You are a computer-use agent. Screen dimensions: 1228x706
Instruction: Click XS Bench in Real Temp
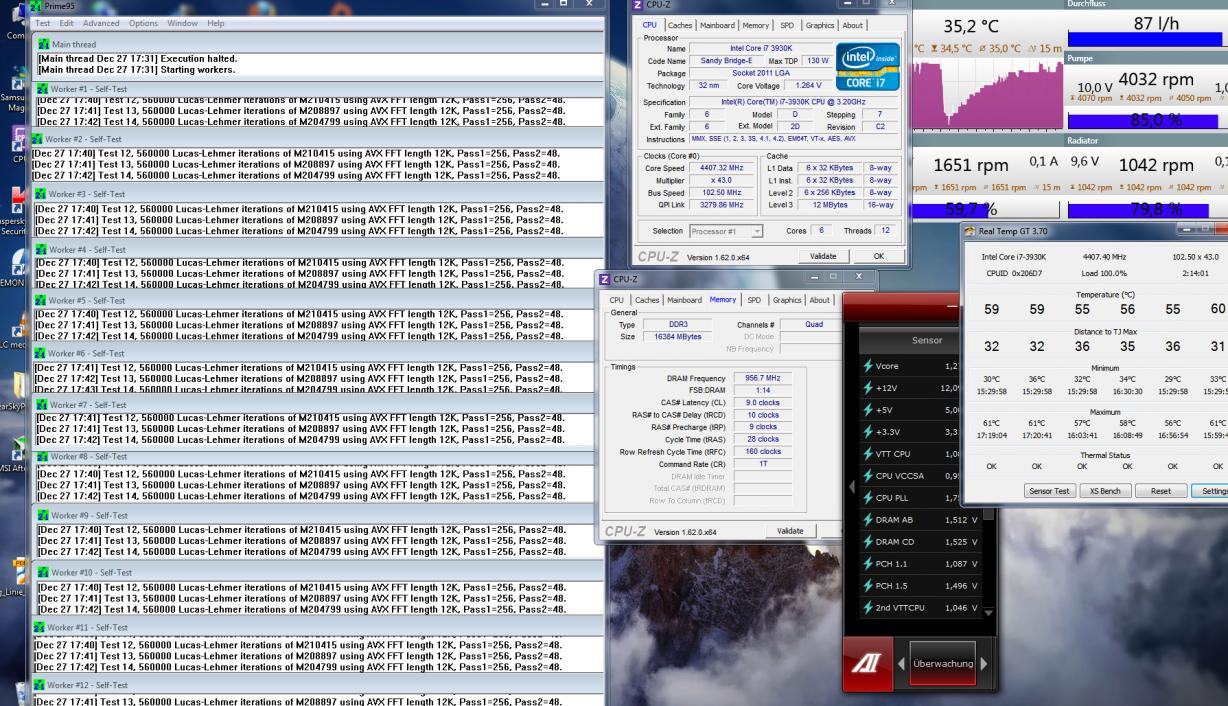pos(1105,491)
